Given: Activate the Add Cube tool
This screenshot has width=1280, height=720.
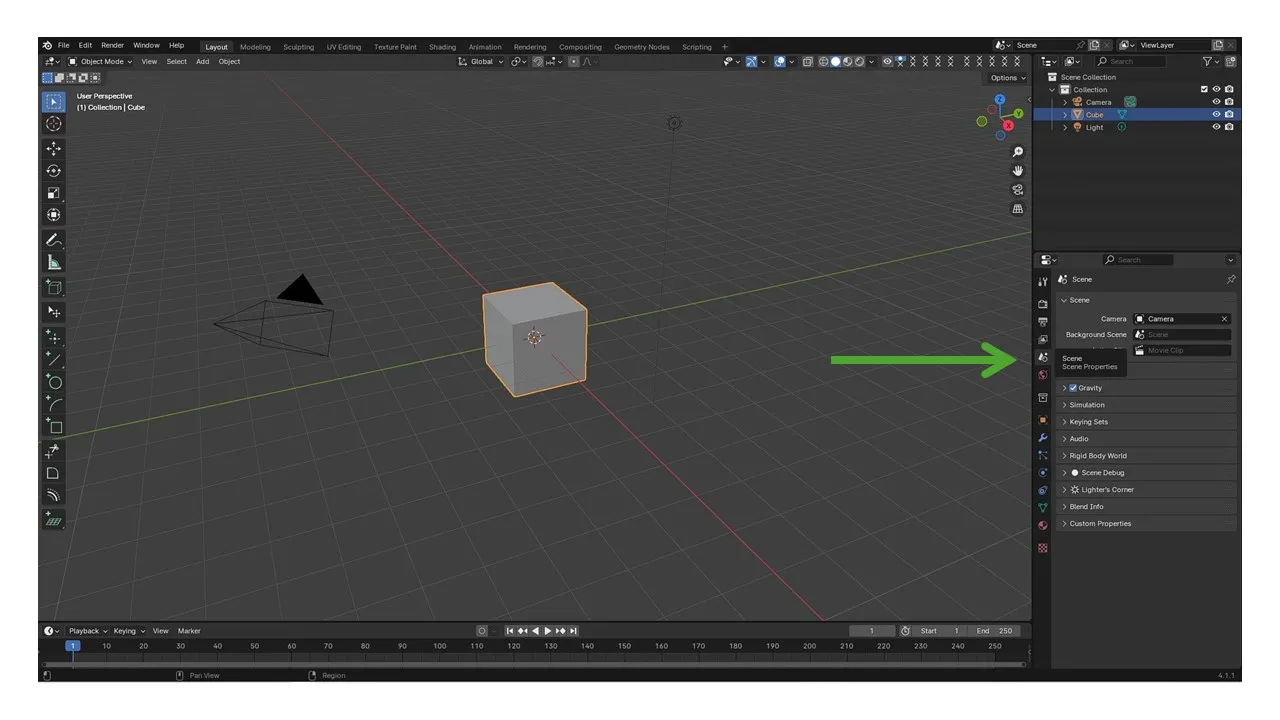Looking at the screenshot, I should click(x=53, y=287).
